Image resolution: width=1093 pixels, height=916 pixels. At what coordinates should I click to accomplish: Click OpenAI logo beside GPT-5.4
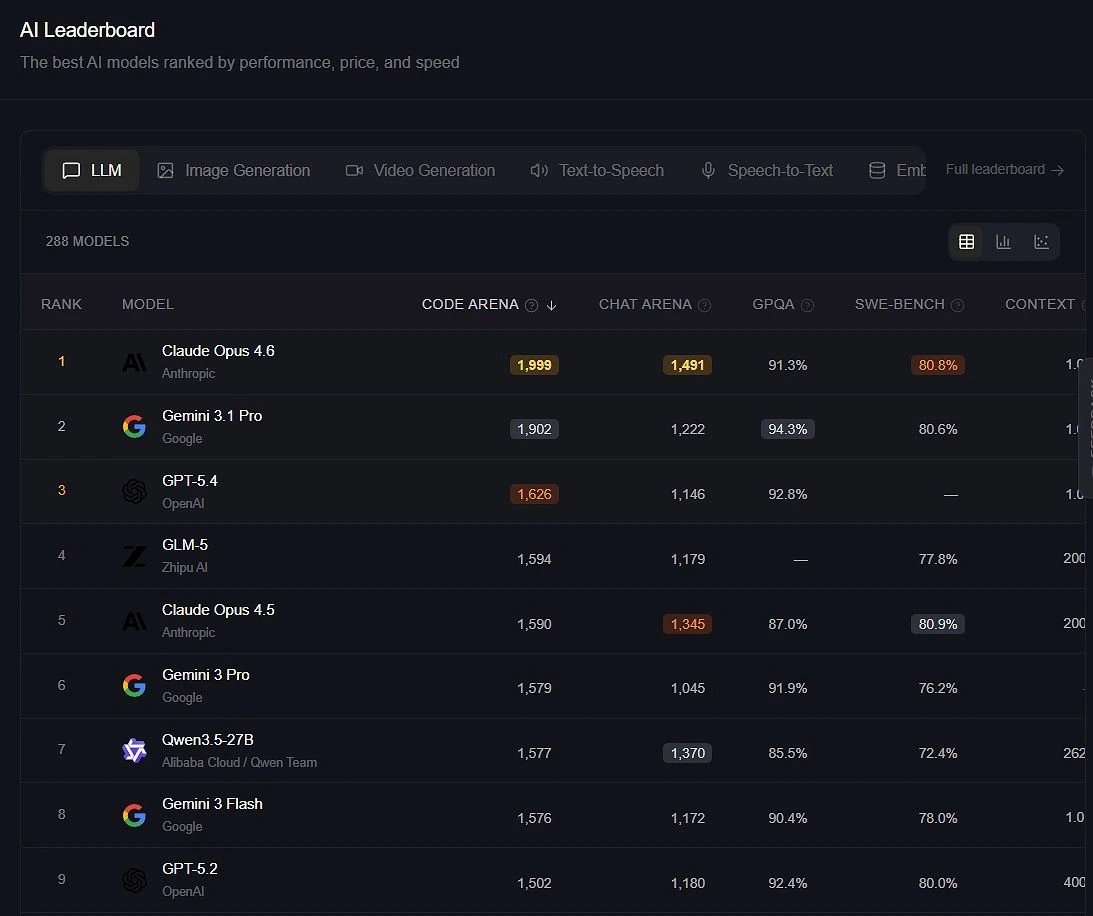(135, 491)
